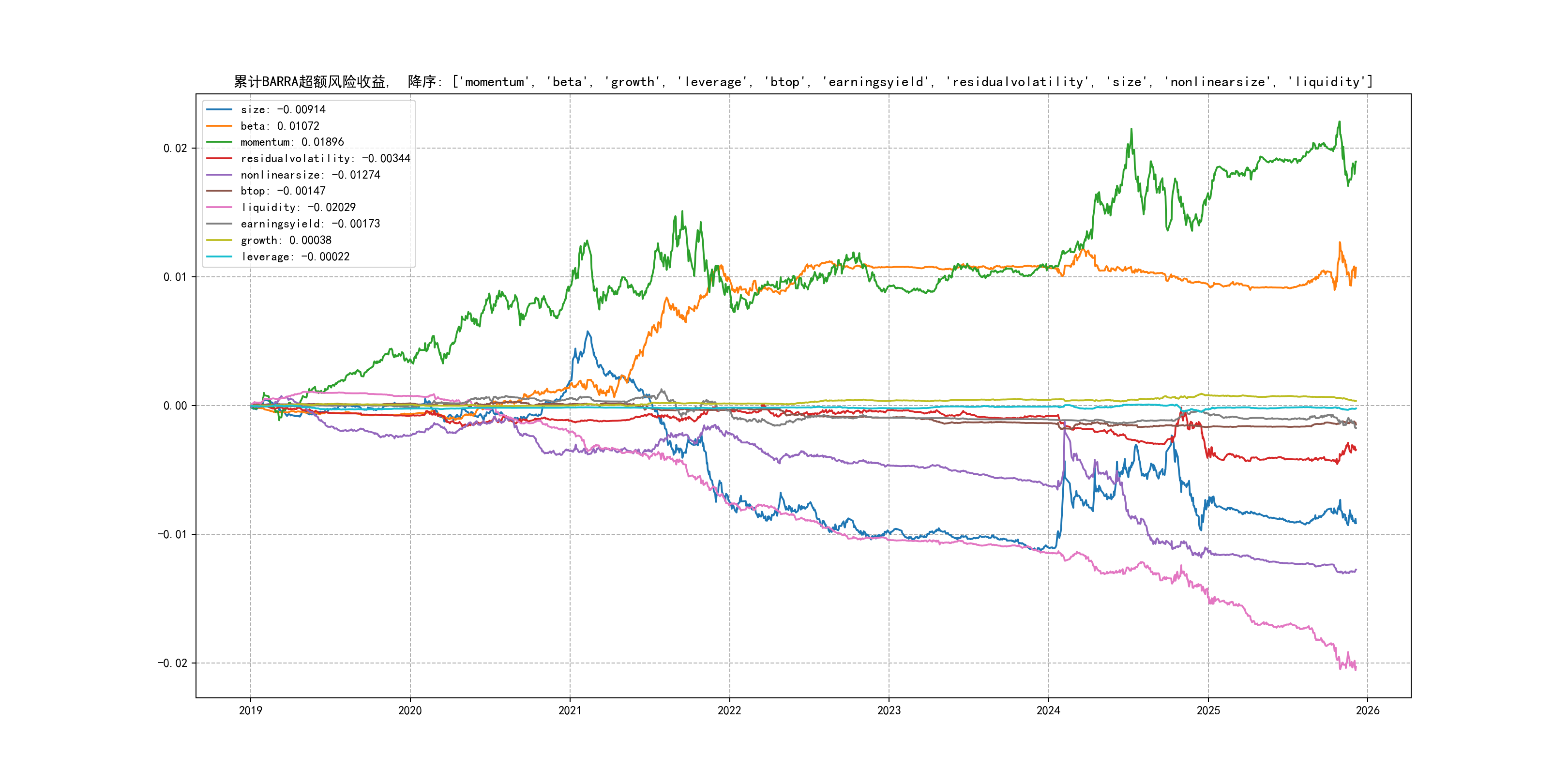Image resolution: width=1568 pixels, height=784 pixels.
Task: Click the orange beta legend line swatch
Action: 219,126
